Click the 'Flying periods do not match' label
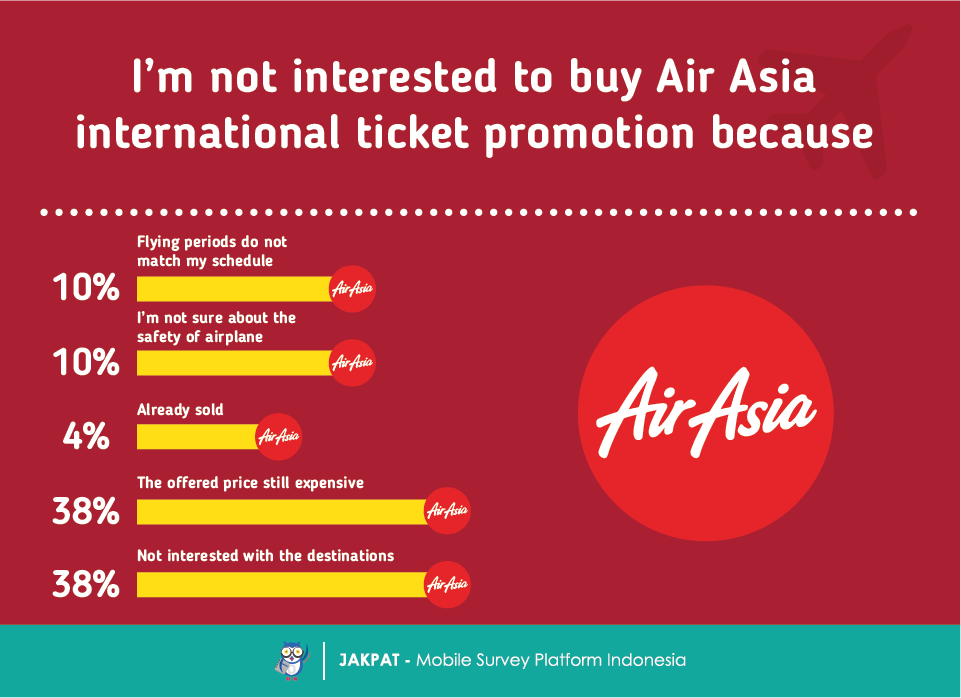 [211, 251]
